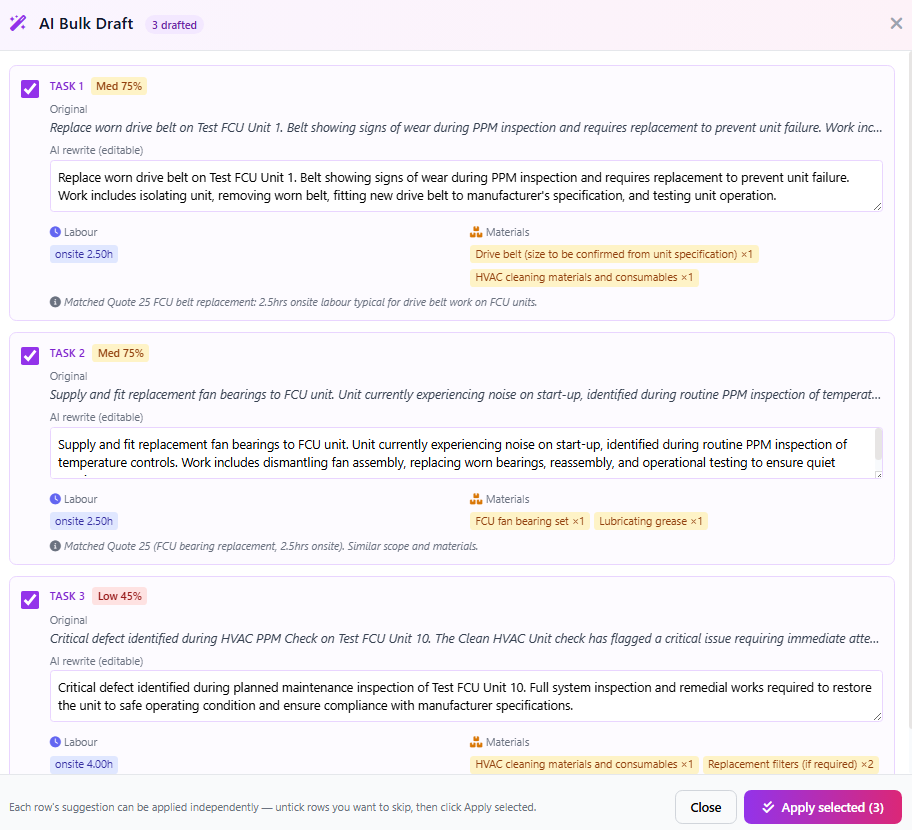Click the 'onsite 4.00h' labour chip

(84, 764)
